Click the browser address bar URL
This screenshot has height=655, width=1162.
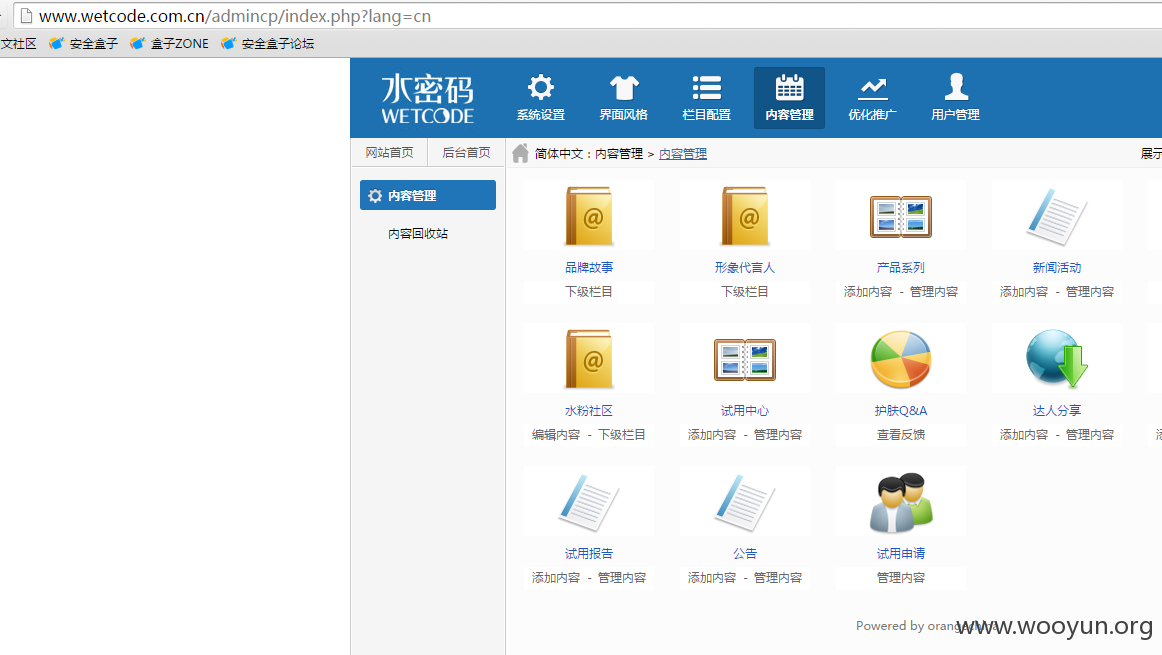(235, 16)
